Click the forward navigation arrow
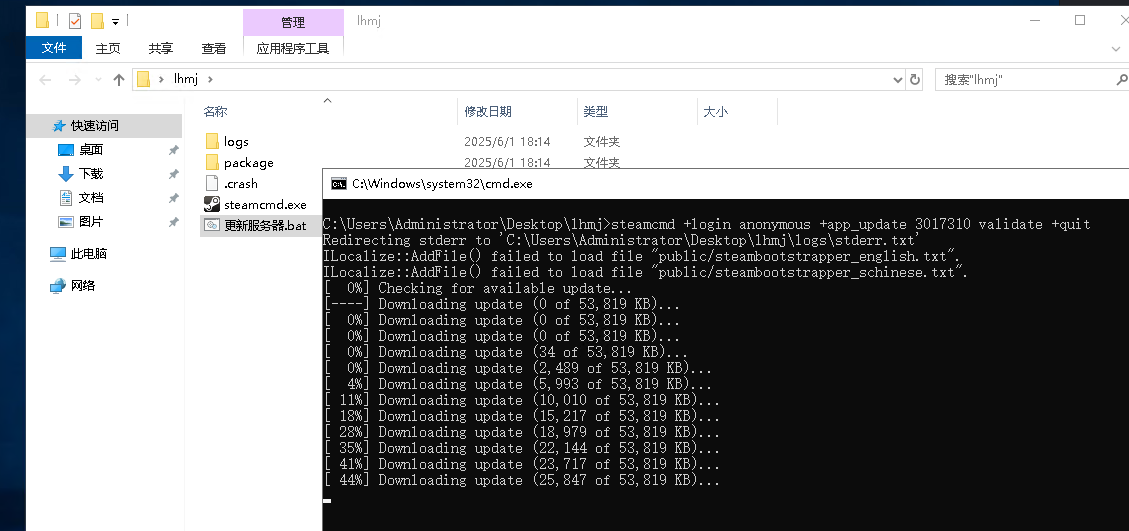 tap(74, 79)
